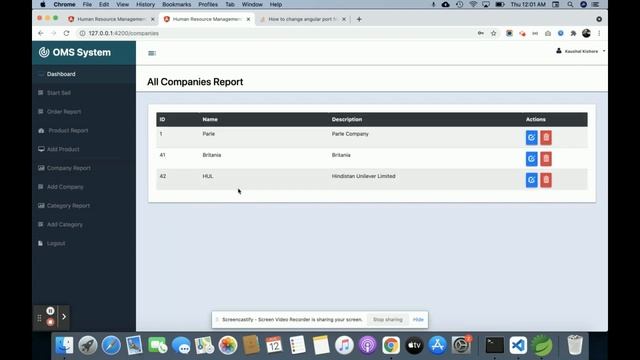Expand the Screencastify control panel arrow
This screenshot has height=360, width=640.
coord(64,317)
